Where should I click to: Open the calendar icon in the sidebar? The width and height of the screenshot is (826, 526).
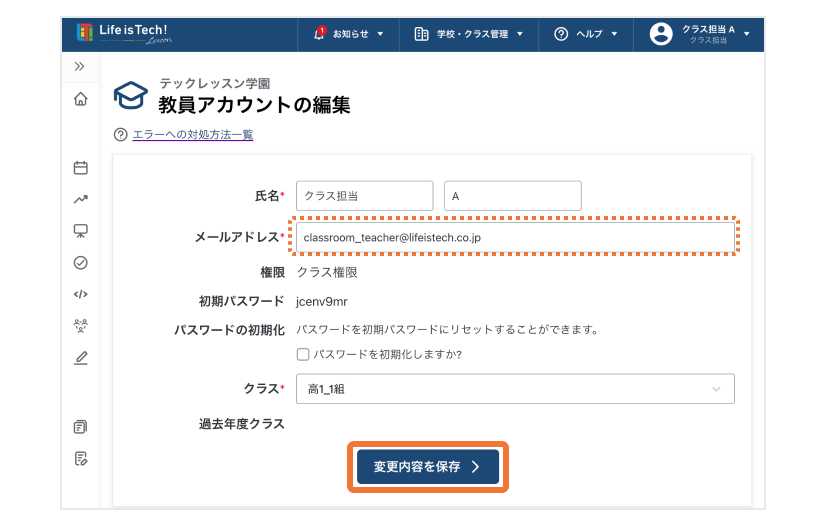[x=81, y=168]
